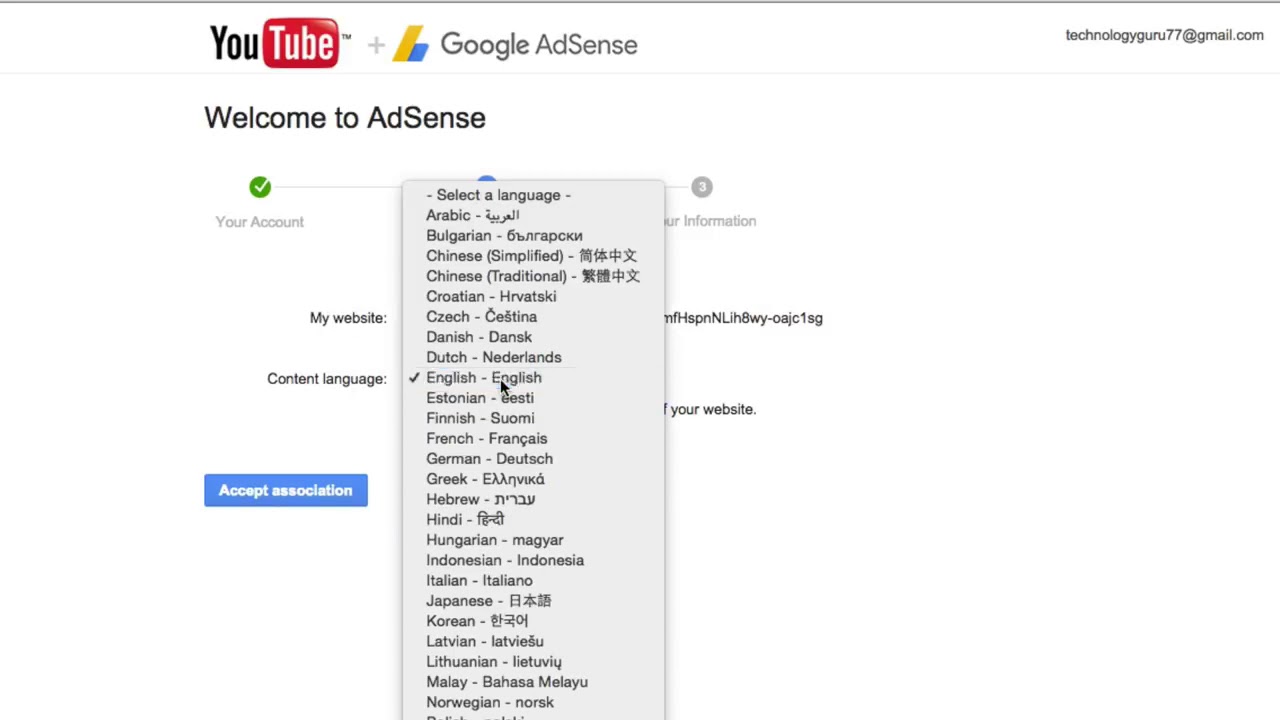Choose Hindi as content language

[465, 520]
